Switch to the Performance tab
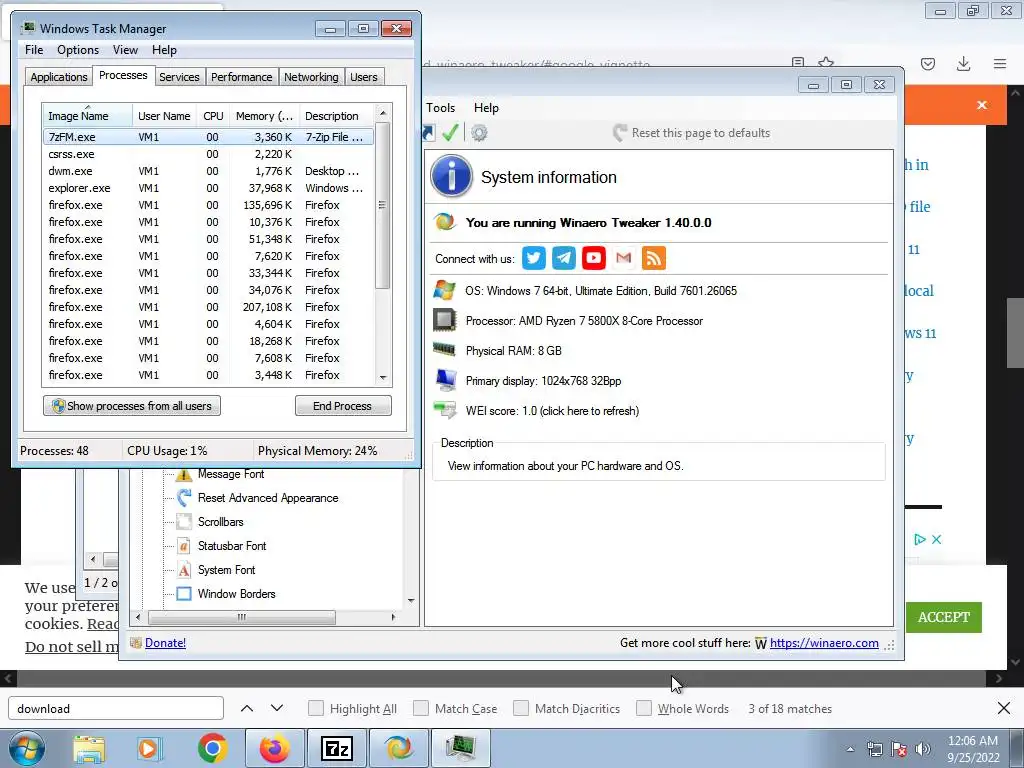 tap(241, 77)
